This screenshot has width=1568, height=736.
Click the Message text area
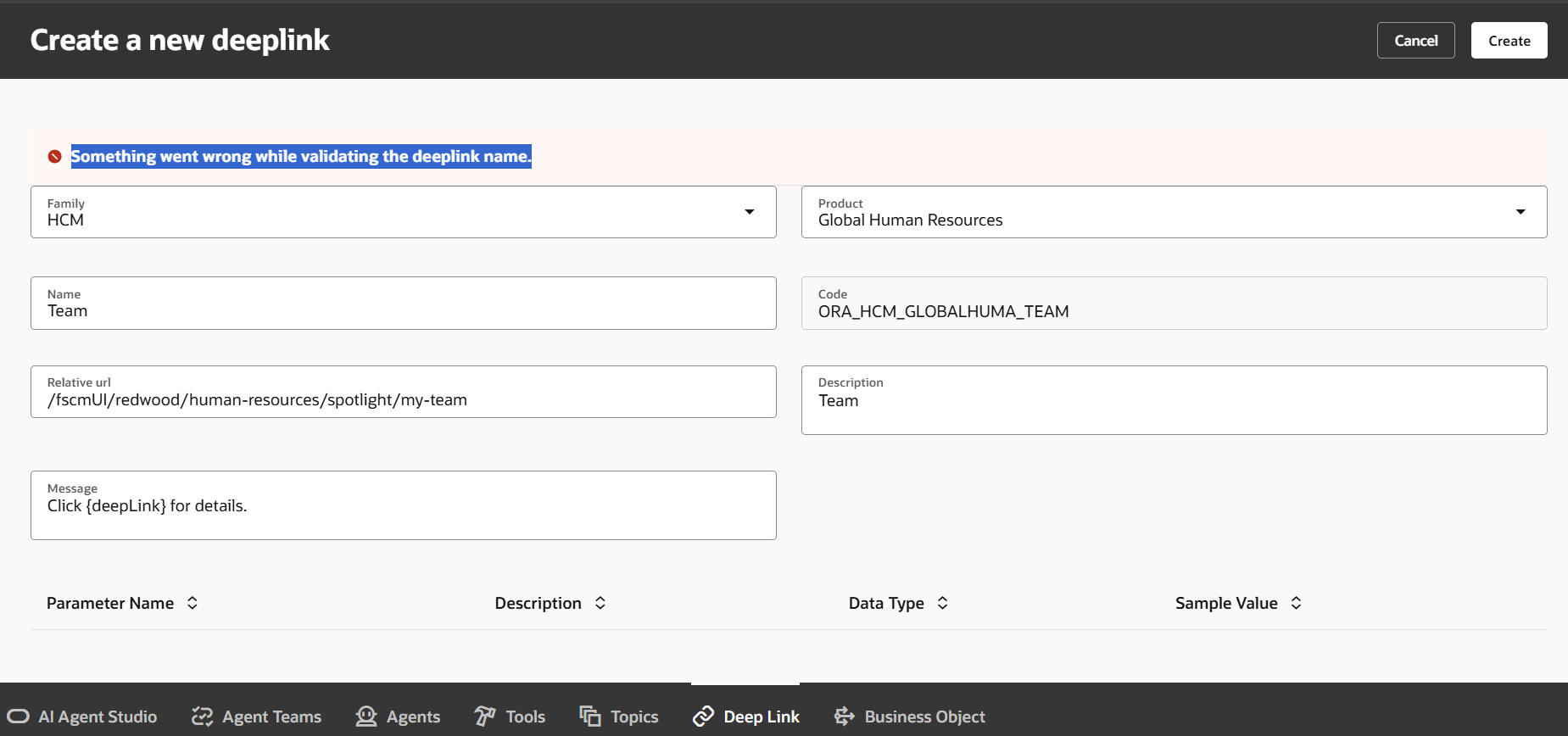point(404,505)
